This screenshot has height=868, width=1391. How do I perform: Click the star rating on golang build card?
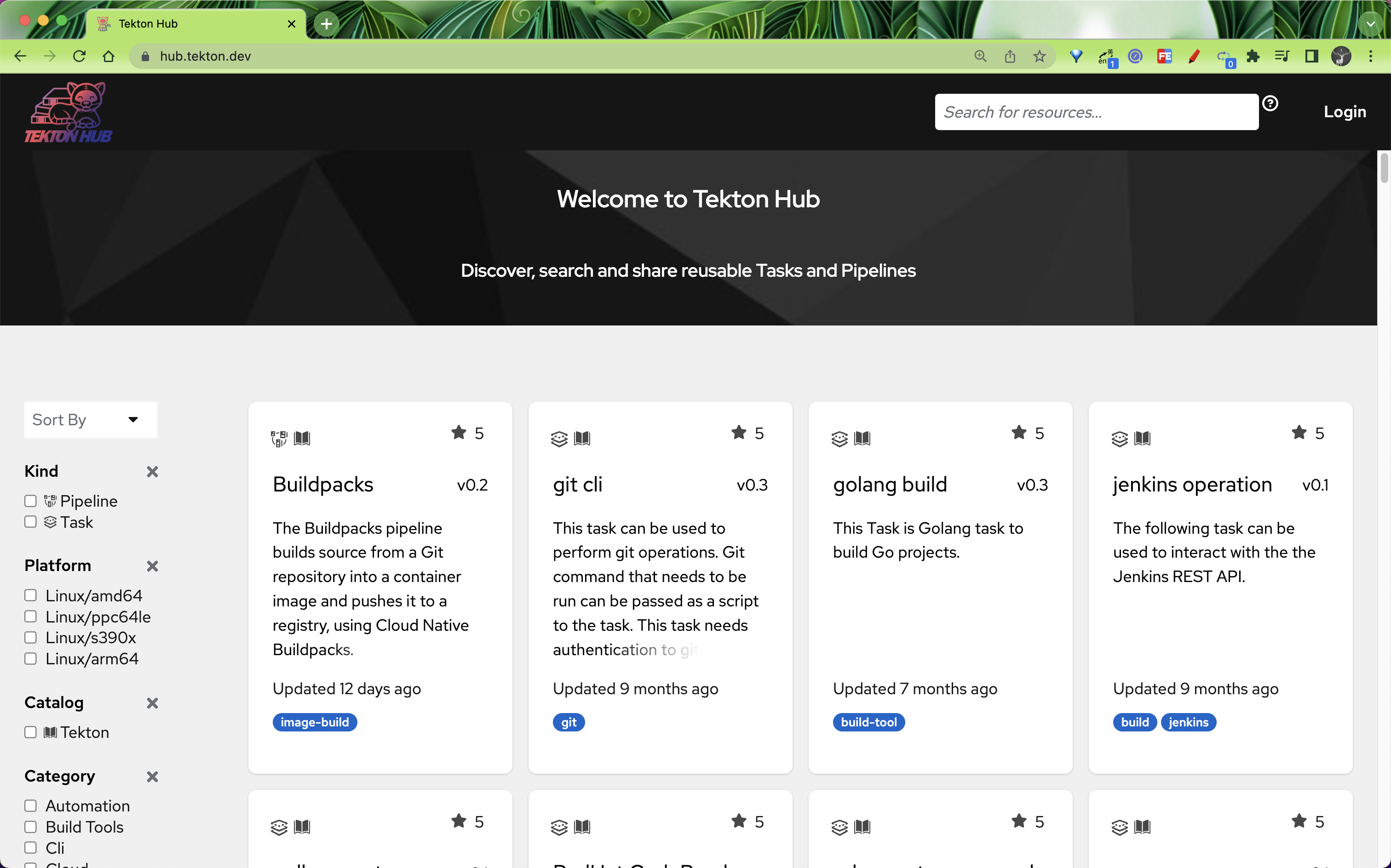[1028, 434]
